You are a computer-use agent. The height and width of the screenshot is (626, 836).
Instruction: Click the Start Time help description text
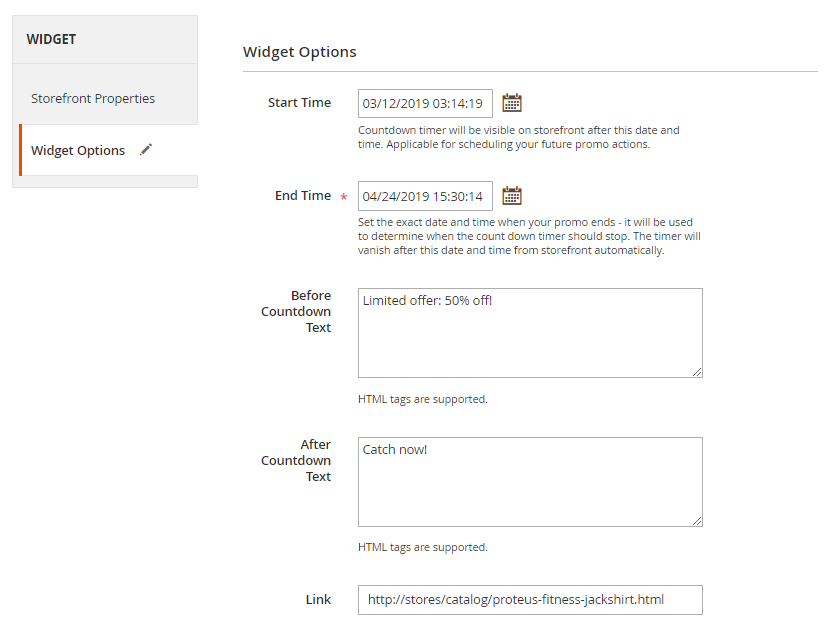pos(519,137)
